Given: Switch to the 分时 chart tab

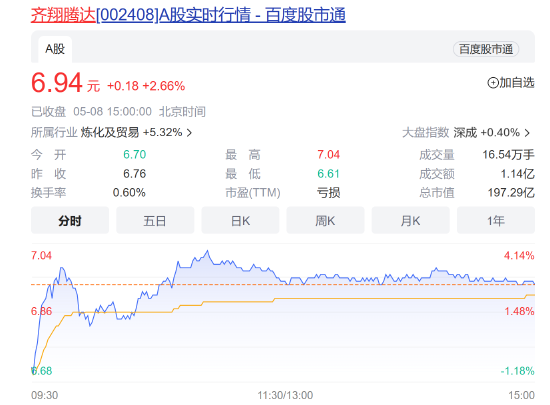Looking at the screenshot, I should [70, 221].
